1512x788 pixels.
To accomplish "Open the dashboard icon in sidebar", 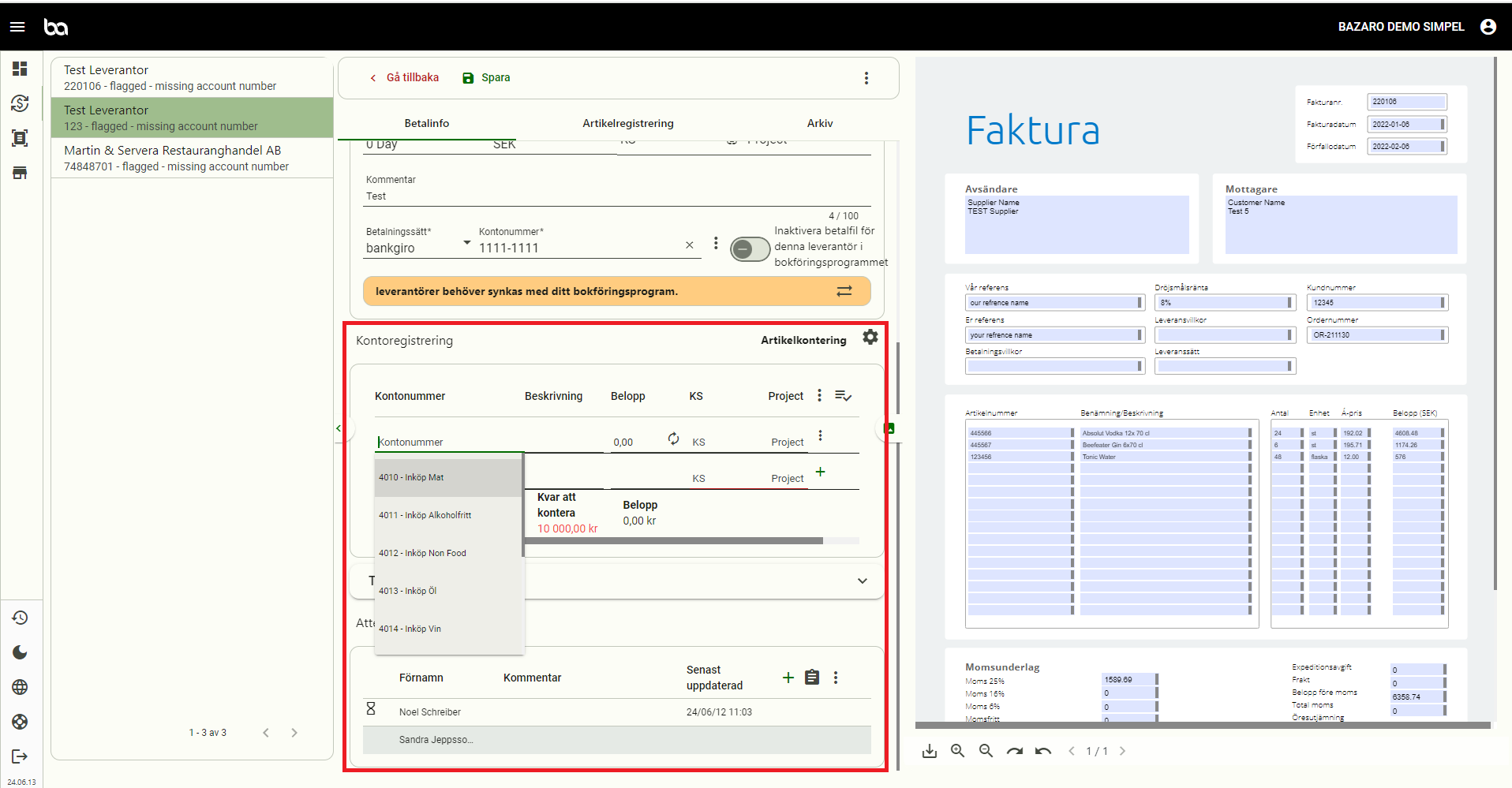I will 20,69.
